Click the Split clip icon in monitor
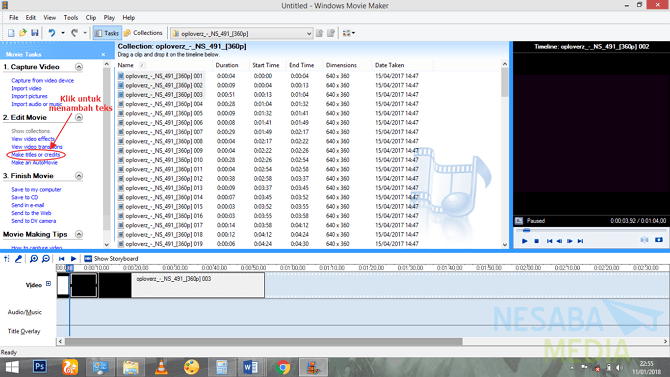670x377 pixels. point(644,240)
